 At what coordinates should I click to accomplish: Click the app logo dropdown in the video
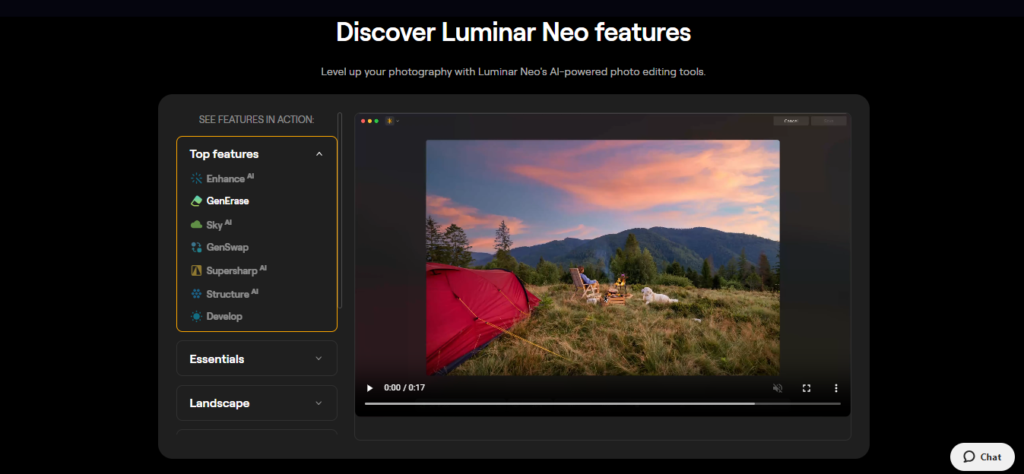(x=392, y=121)
